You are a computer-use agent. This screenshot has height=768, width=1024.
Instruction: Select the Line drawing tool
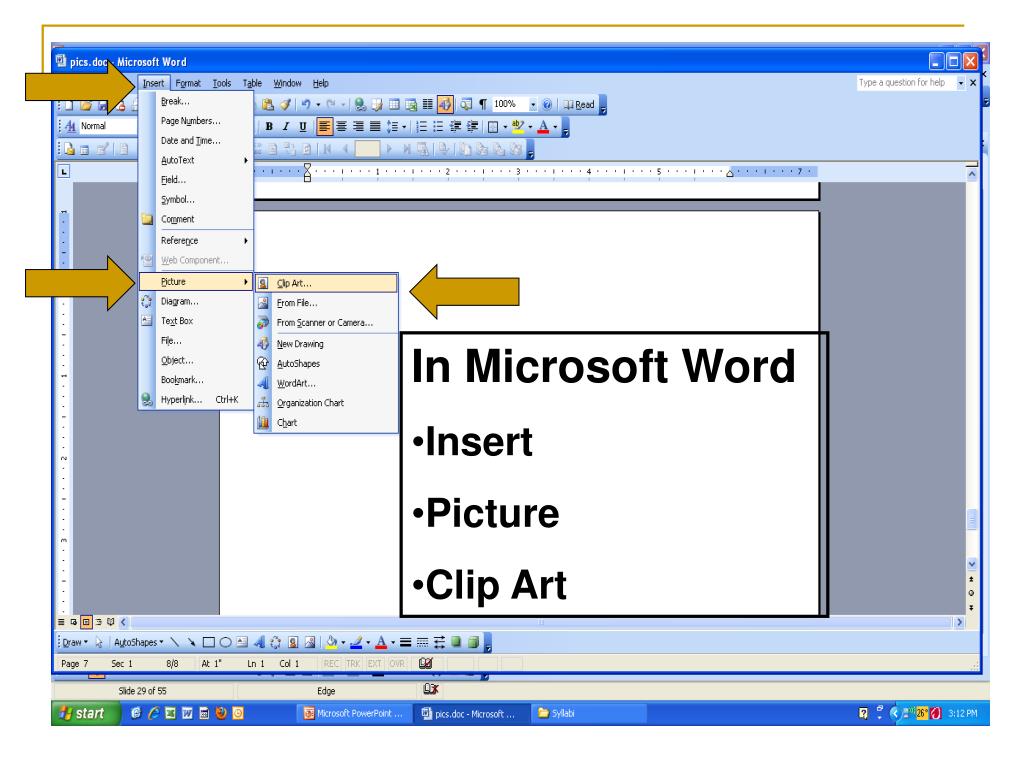[x=174, y=643]
